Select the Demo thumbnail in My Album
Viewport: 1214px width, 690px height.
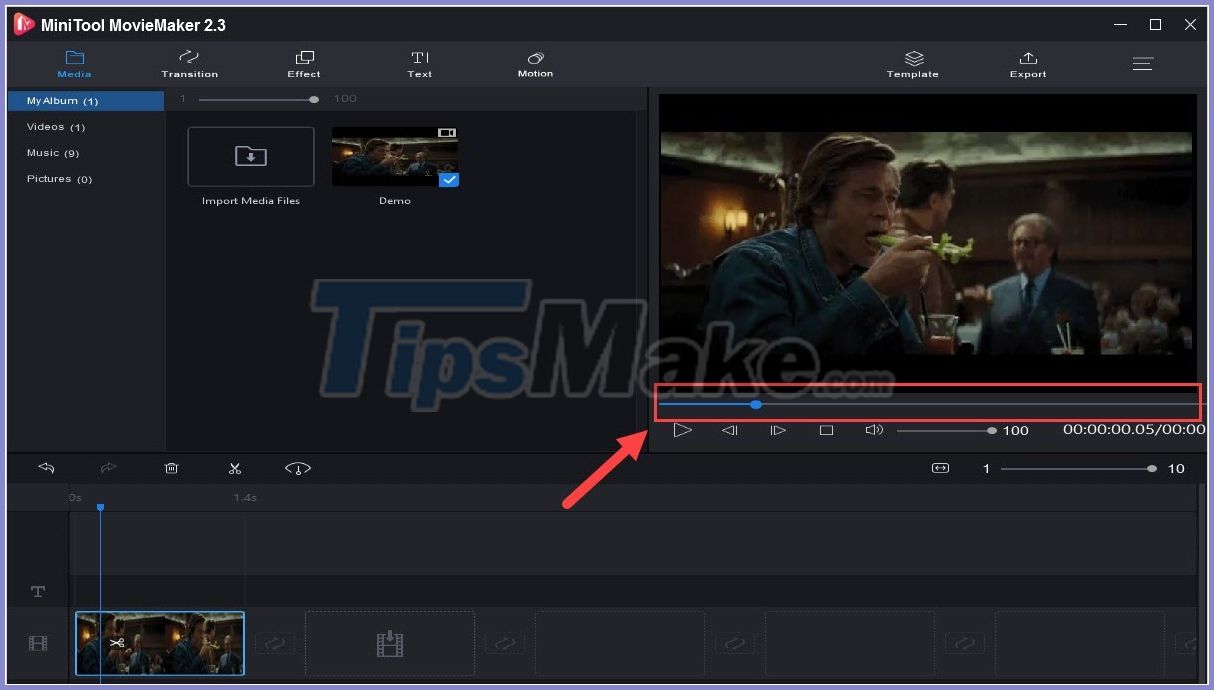394,155
